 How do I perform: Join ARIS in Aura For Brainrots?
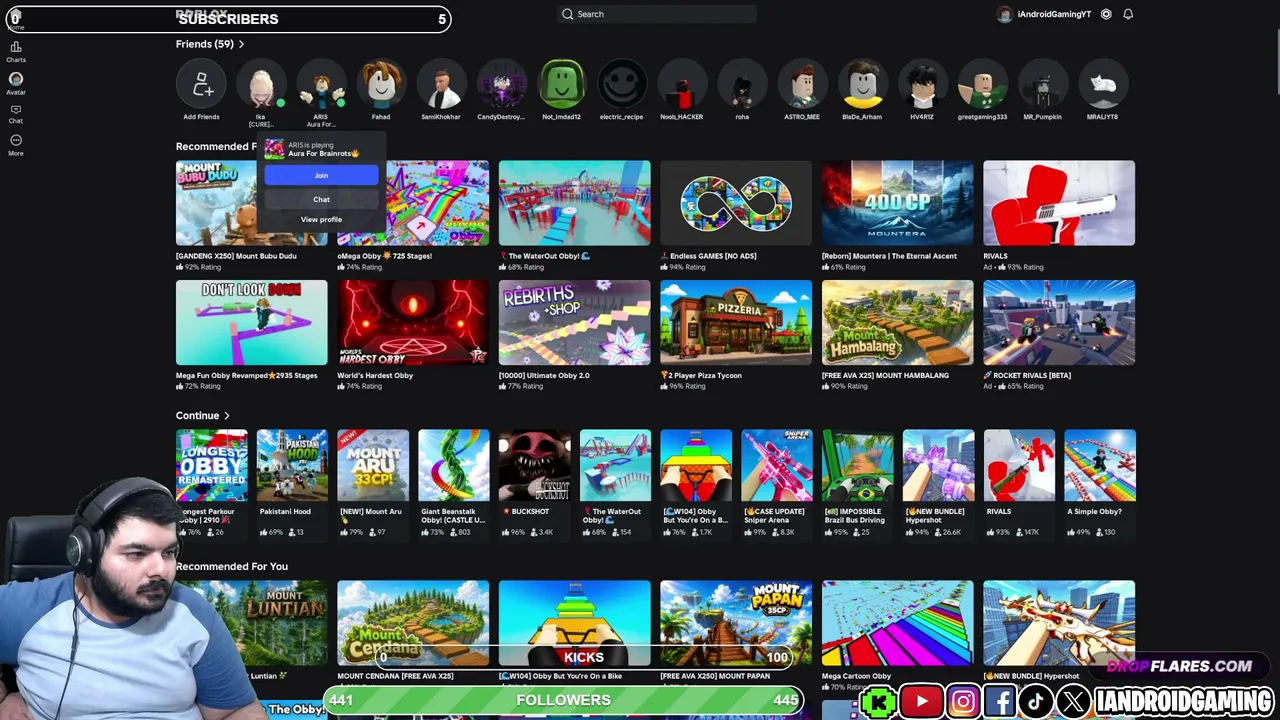click(321, 175)
